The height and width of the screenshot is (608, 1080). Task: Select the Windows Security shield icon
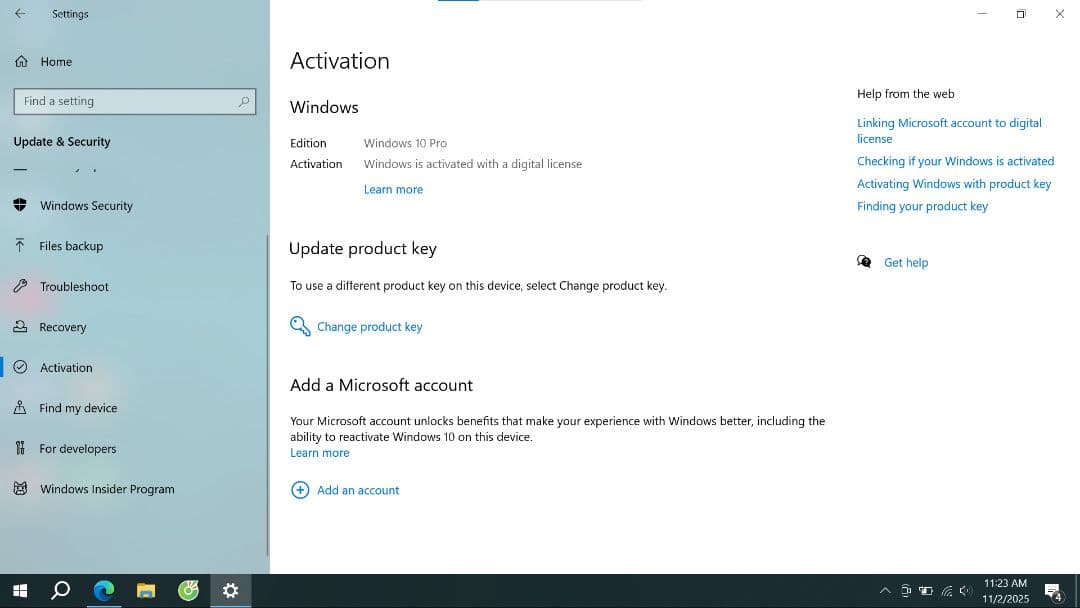[21, 205]
